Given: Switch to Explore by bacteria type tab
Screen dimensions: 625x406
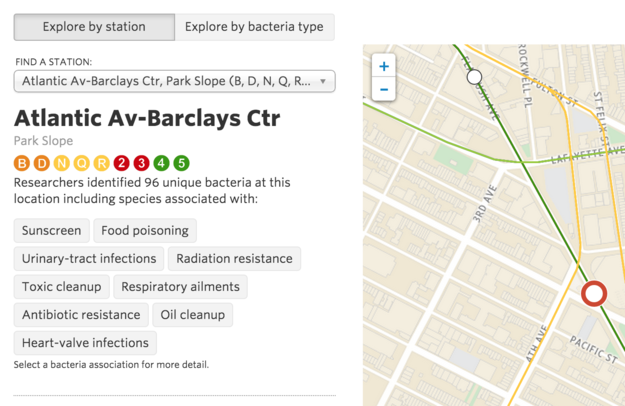Looking at the screenshot, I should pos(254,27).
